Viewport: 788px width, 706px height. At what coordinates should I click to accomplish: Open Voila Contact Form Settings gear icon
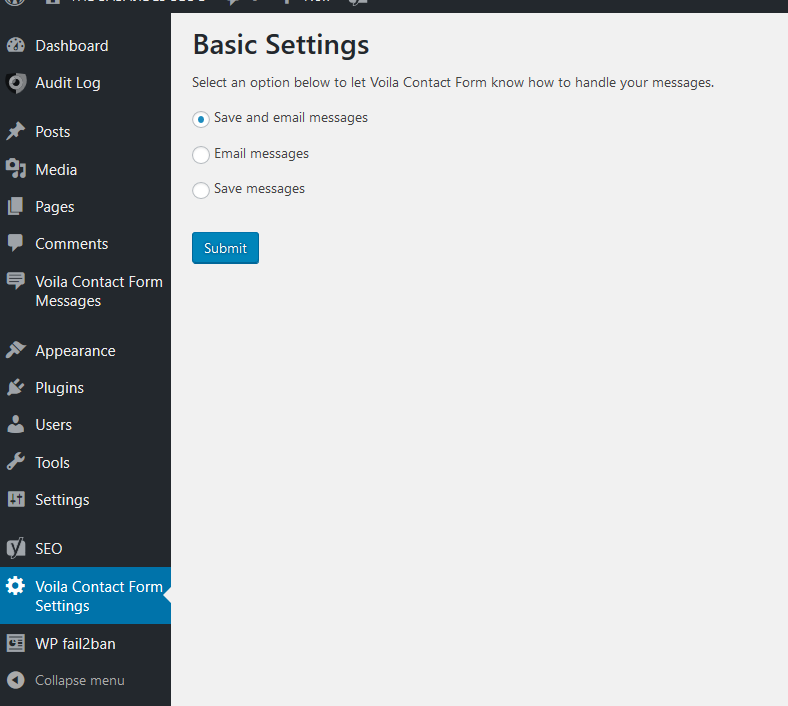[15, 587]
